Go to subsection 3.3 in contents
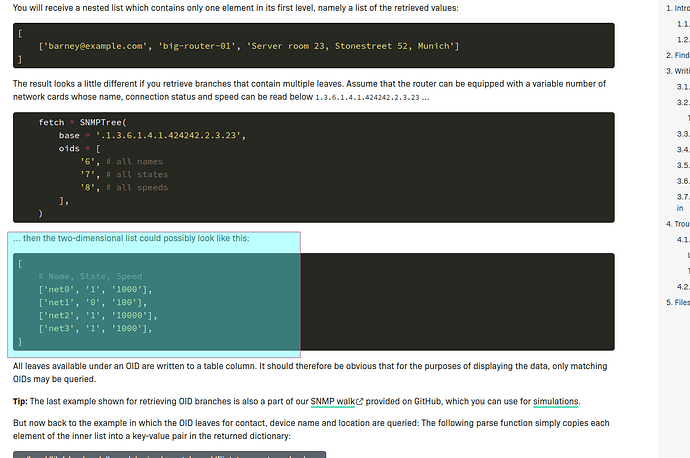 click(x=682, y=133)
